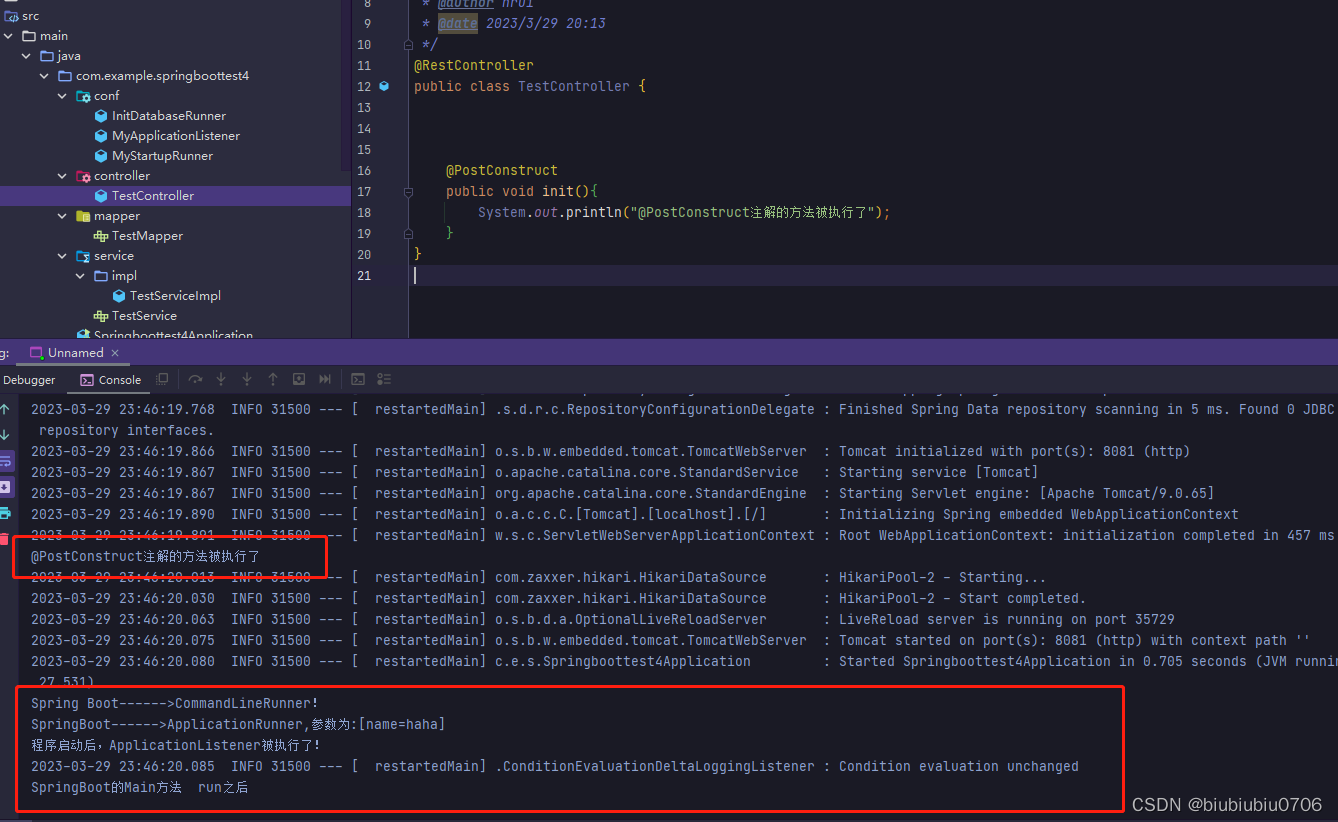Collapse the service package
Image resolution: width=1338 pixels, height=822 pixels.
[x=62, y=255]
